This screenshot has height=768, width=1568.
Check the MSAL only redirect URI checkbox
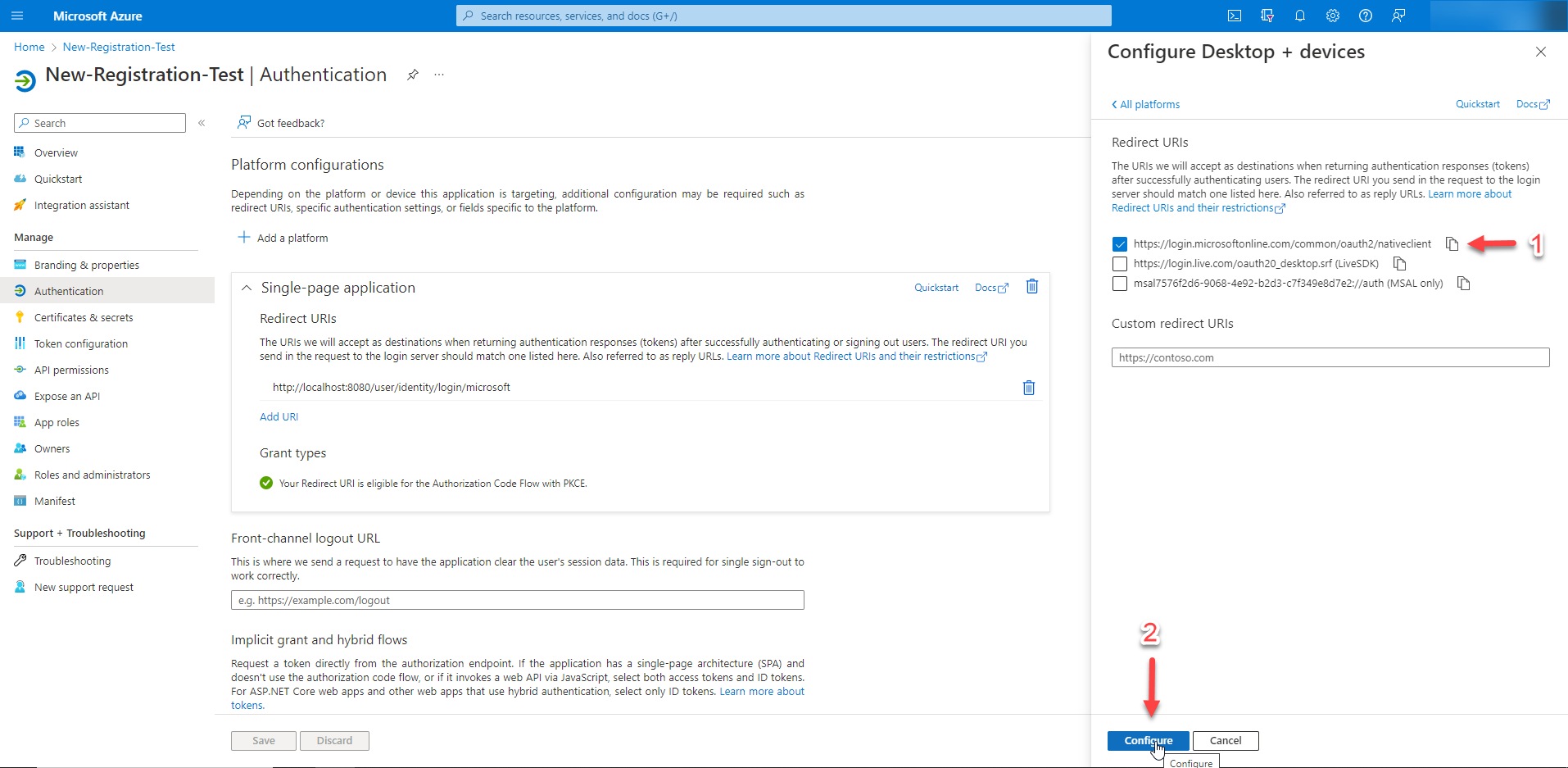(x=1120, y=284)
